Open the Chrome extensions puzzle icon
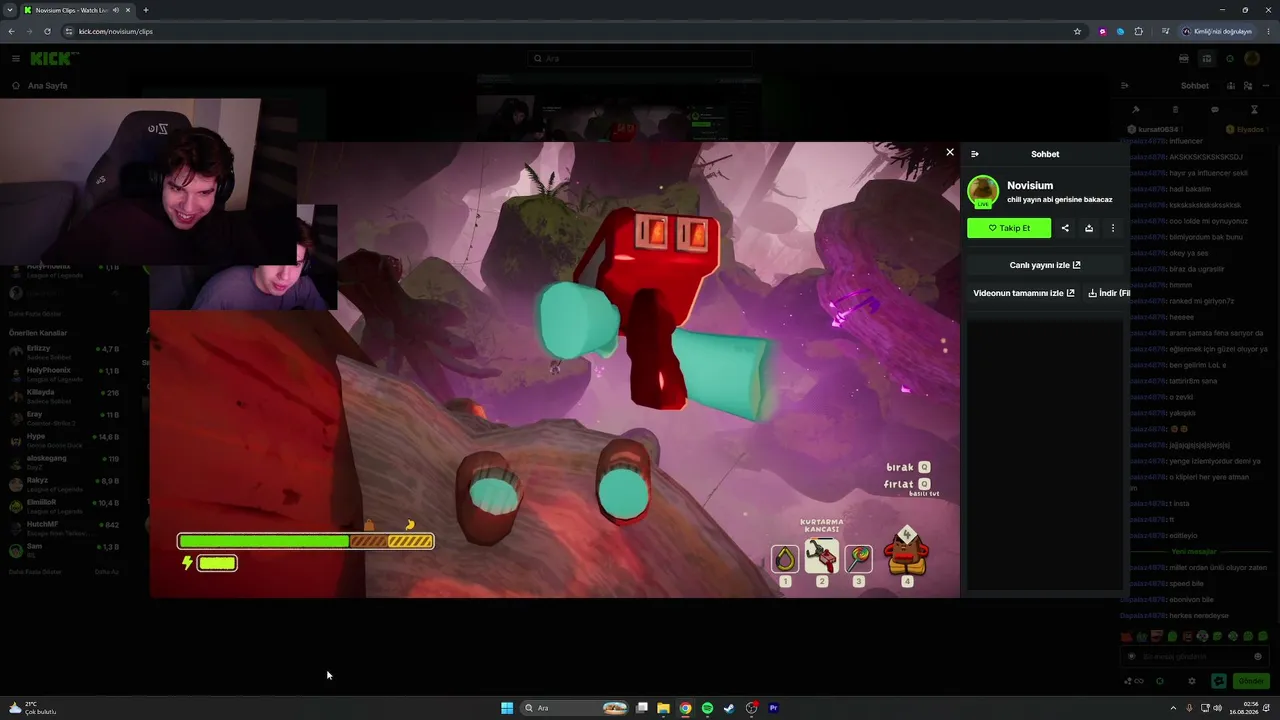Screen dimensions: 1280x720 click(1139, 31)
